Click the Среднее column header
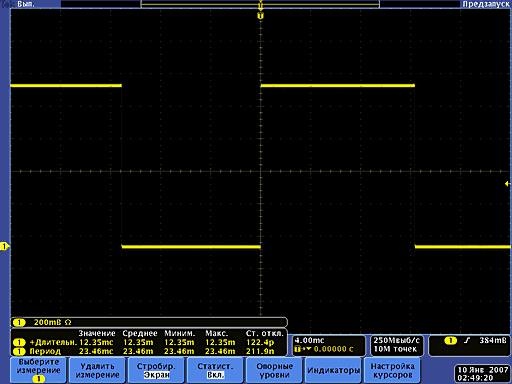The image size is (512, 384). [x=140, y=333]
